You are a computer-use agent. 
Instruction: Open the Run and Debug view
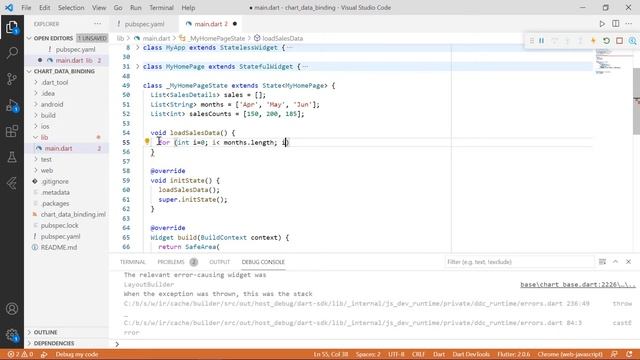coord(12,105)
